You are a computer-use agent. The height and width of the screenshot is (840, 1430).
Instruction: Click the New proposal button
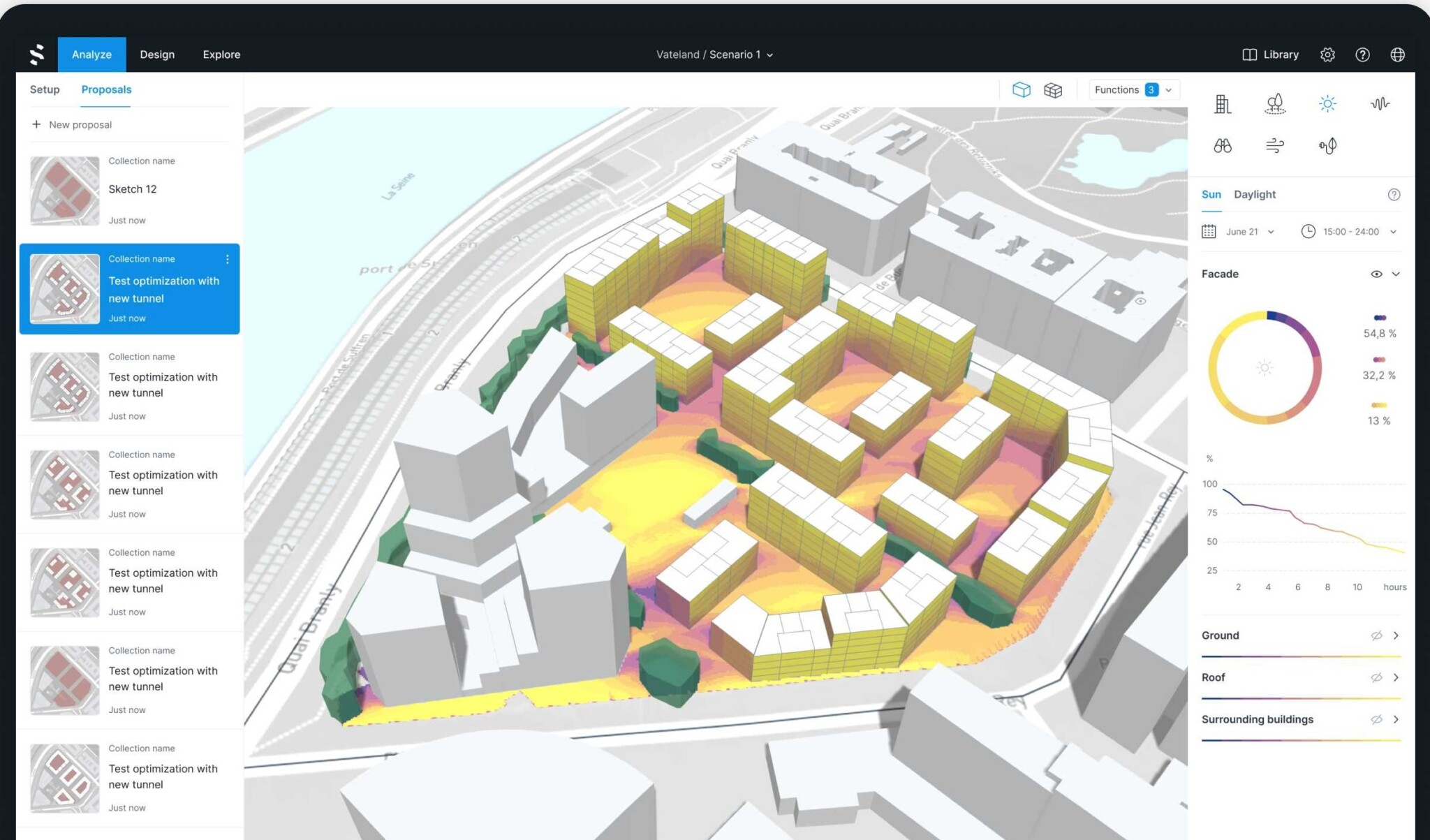pos(72,124)
